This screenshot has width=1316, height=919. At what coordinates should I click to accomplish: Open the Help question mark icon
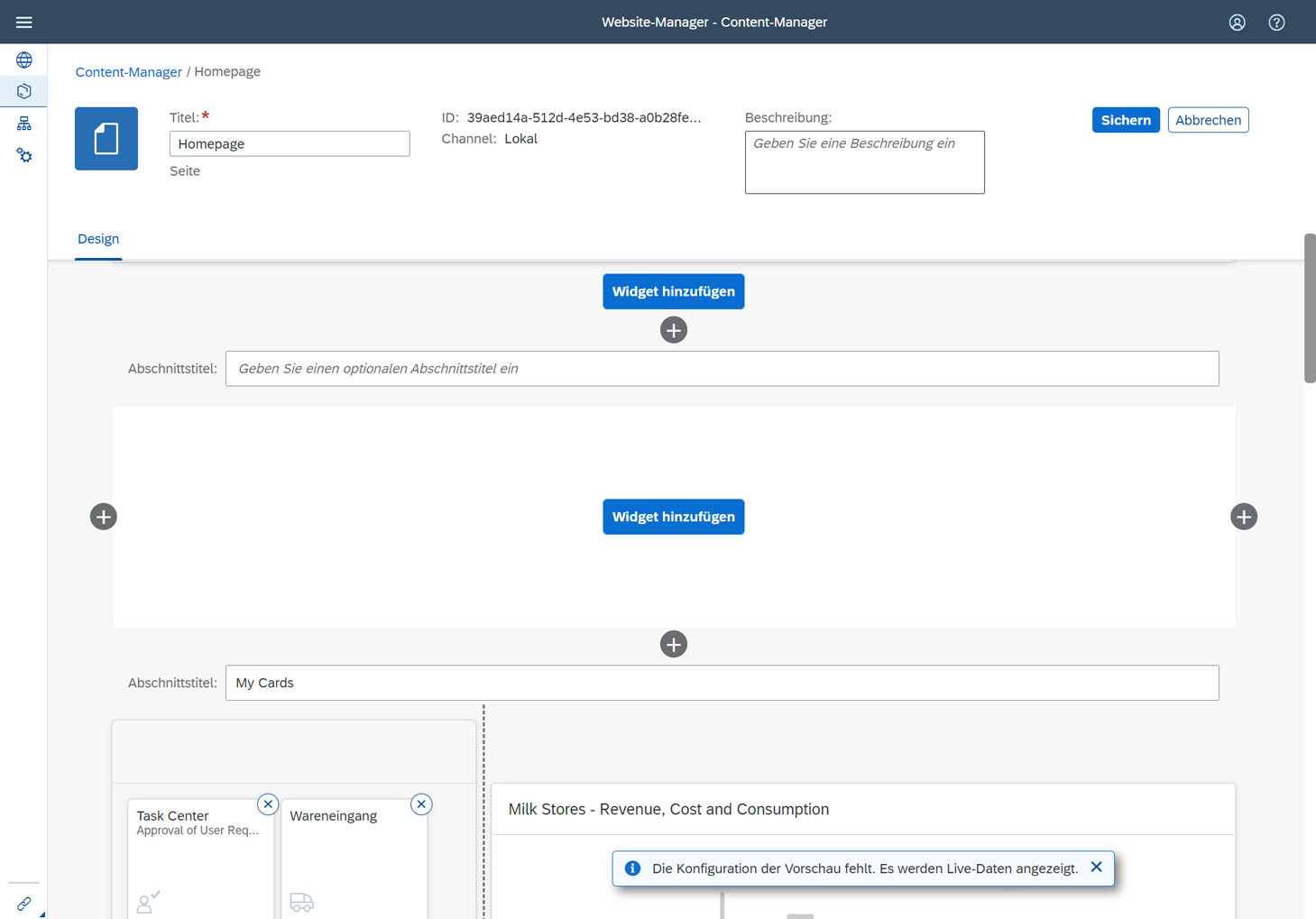(1276, 23)
